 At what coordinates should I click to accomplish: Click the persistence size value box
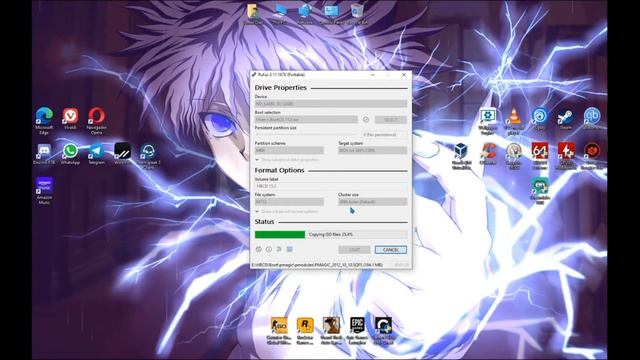pos(384,135)
